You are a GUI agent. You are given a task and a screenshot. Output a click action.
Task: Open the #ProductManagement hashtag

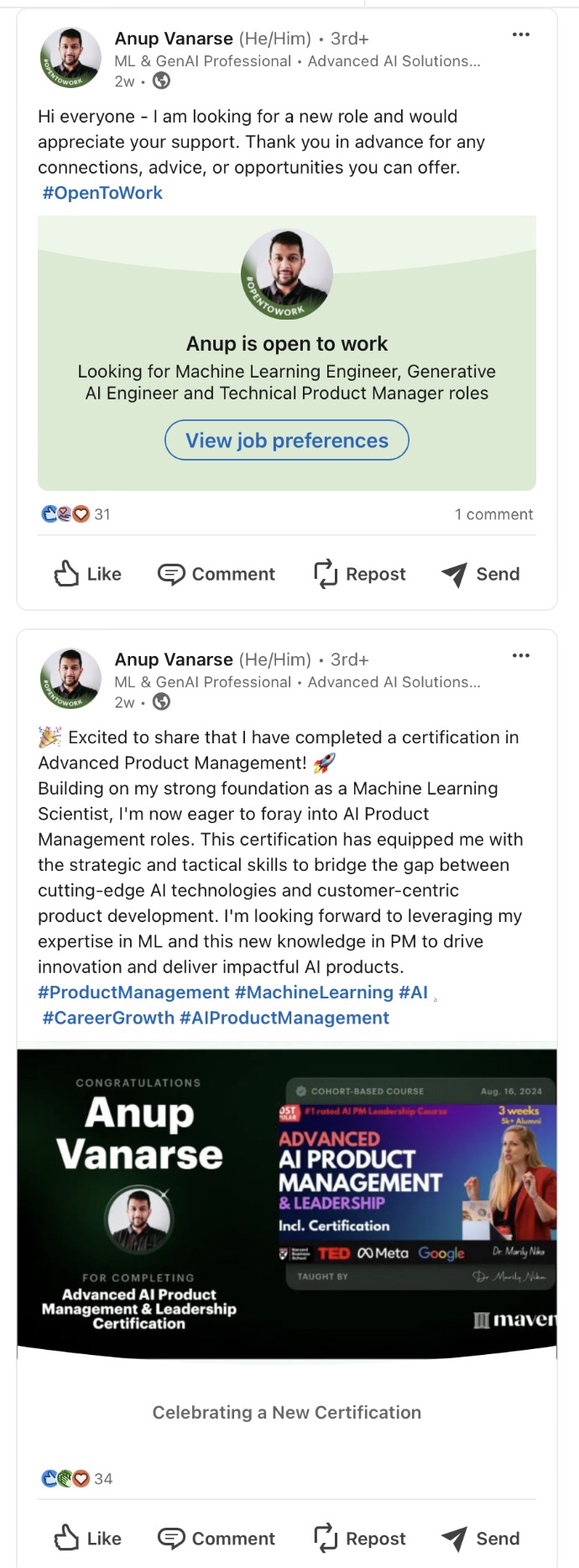click(x=133, y=992)
